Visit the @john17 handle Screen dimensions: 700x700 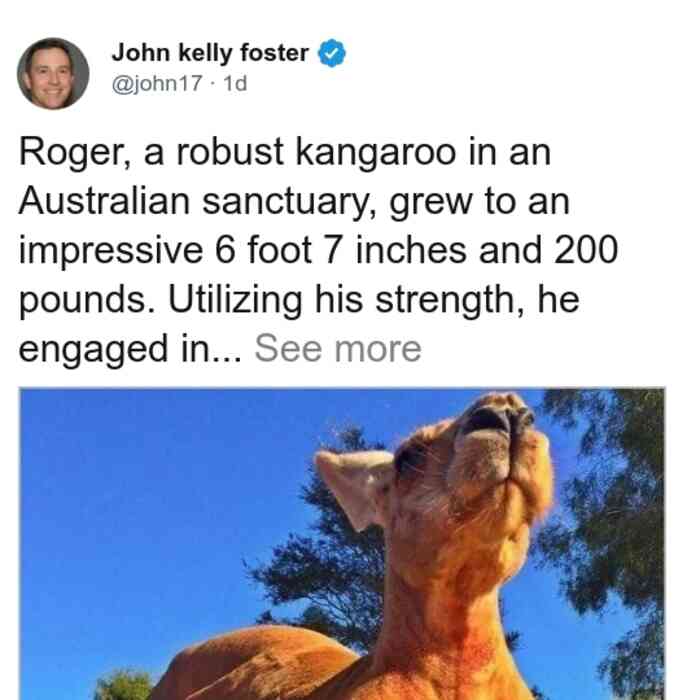(157, 83)
